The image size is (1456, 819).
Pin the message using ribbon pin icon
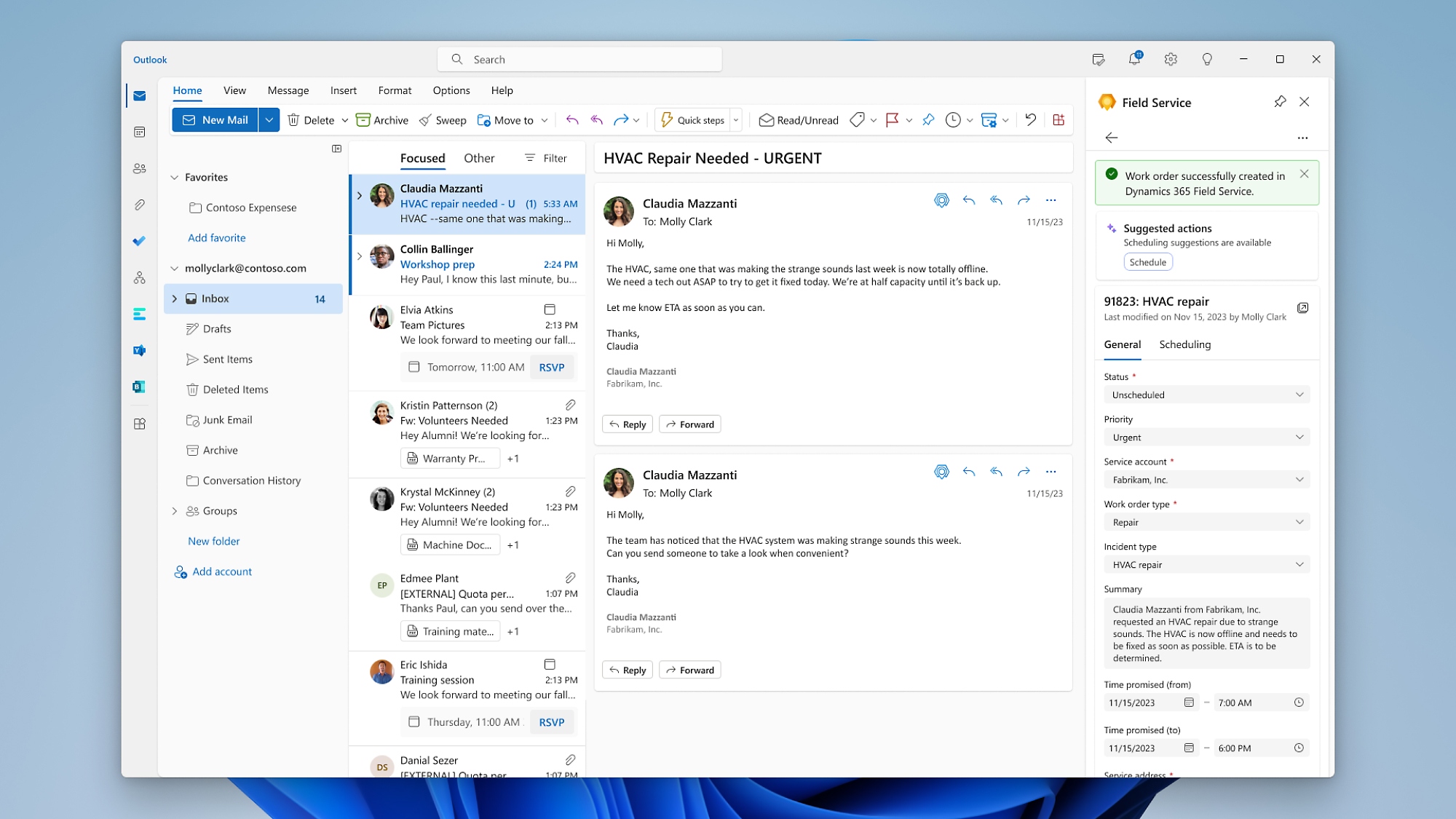coord(928,120)
